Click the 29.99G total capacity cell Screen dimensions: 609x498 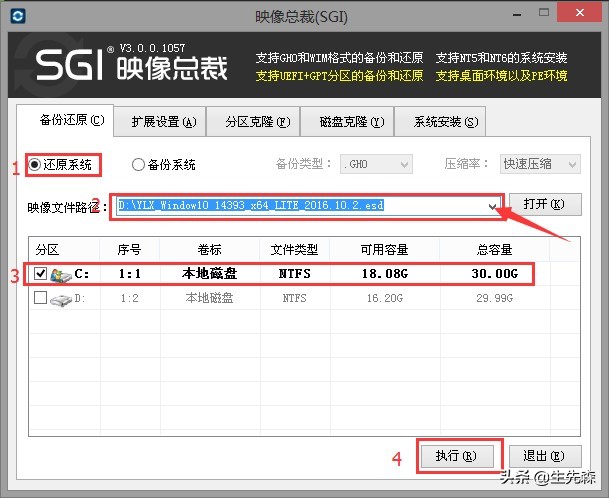pos(495,298)
